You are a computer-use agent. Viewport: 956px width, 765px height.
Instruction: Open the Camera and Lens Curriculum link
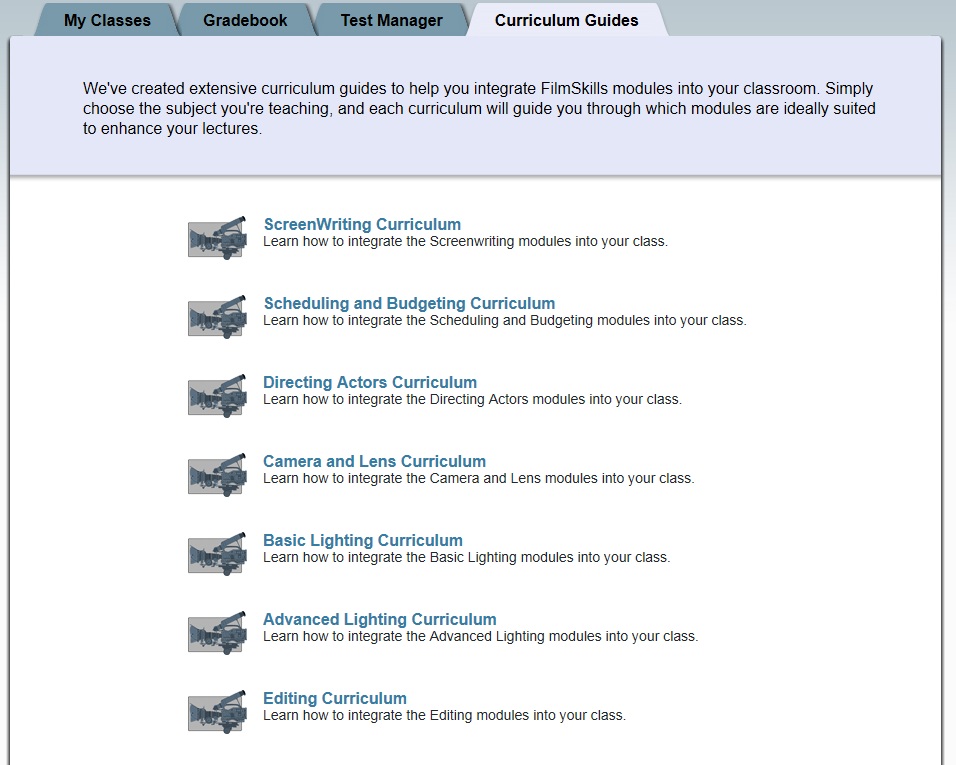click(374, 461)
